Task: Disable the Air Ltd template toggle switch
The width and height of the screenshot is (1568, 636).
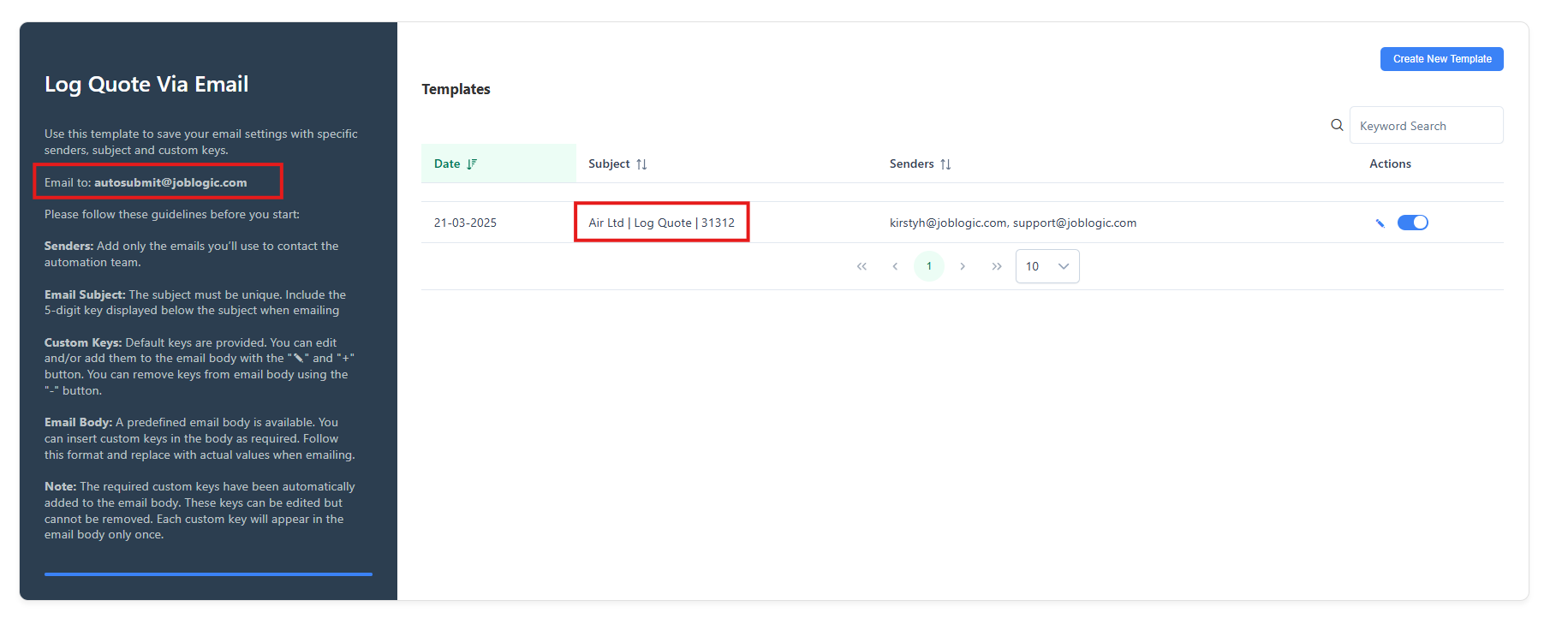Action: (x=1412, y=223)
